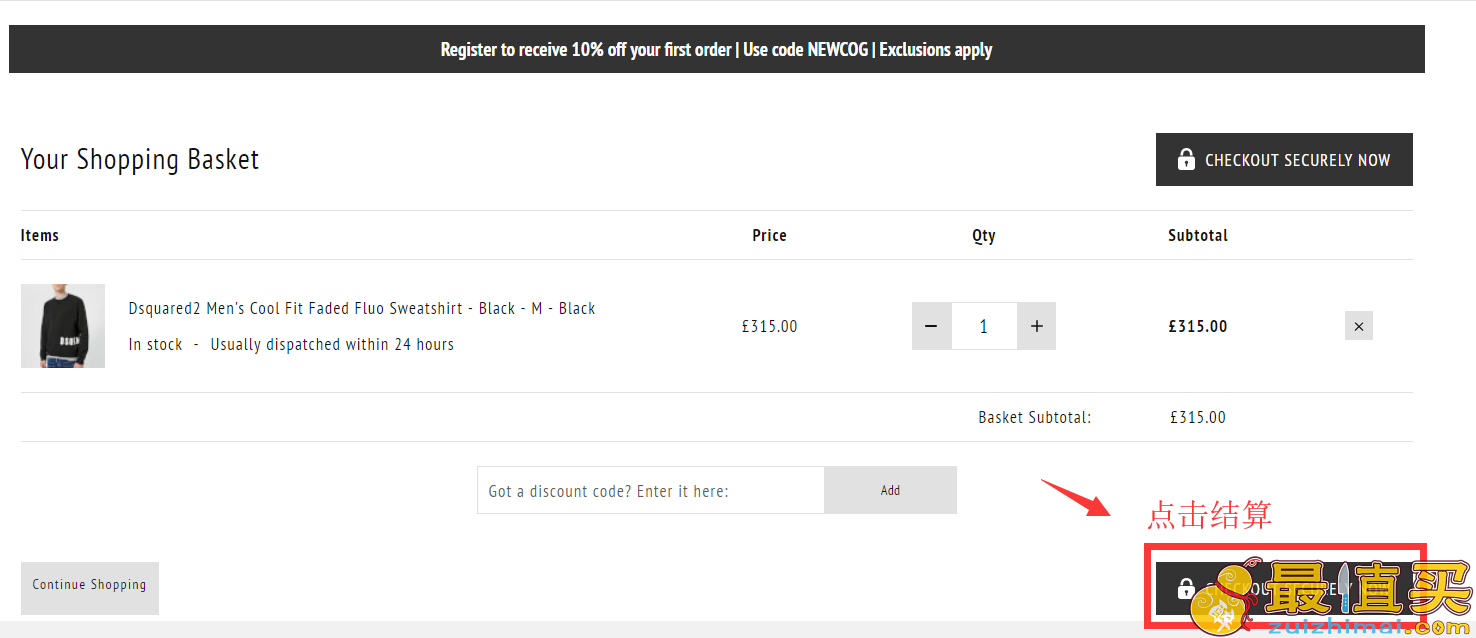Click the Add discount code button
This screenshot has height=638, width=1476.
(x=890, y=490)
